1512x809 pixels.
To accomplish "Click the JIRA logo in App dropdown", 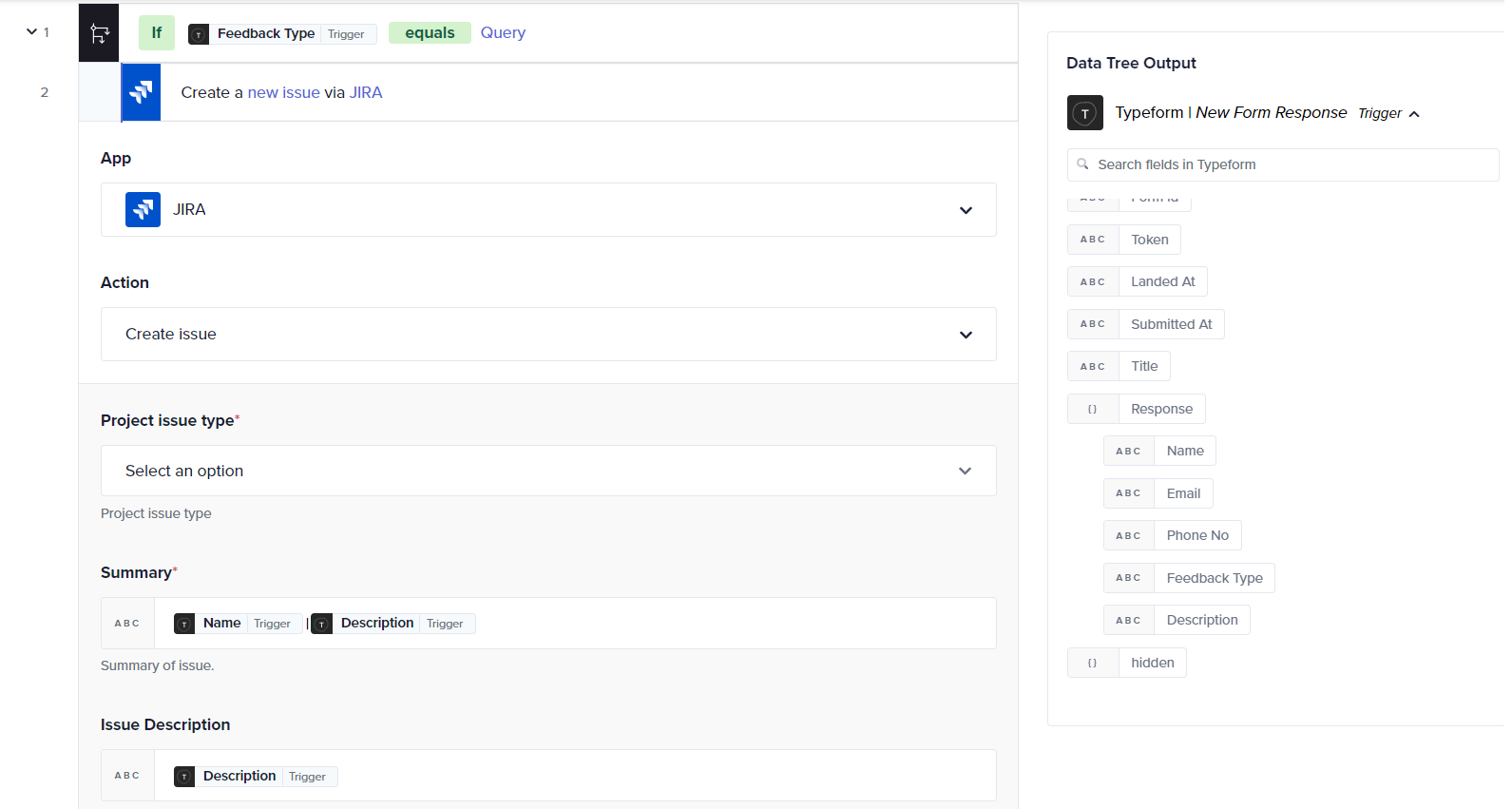I will [143, 209].
